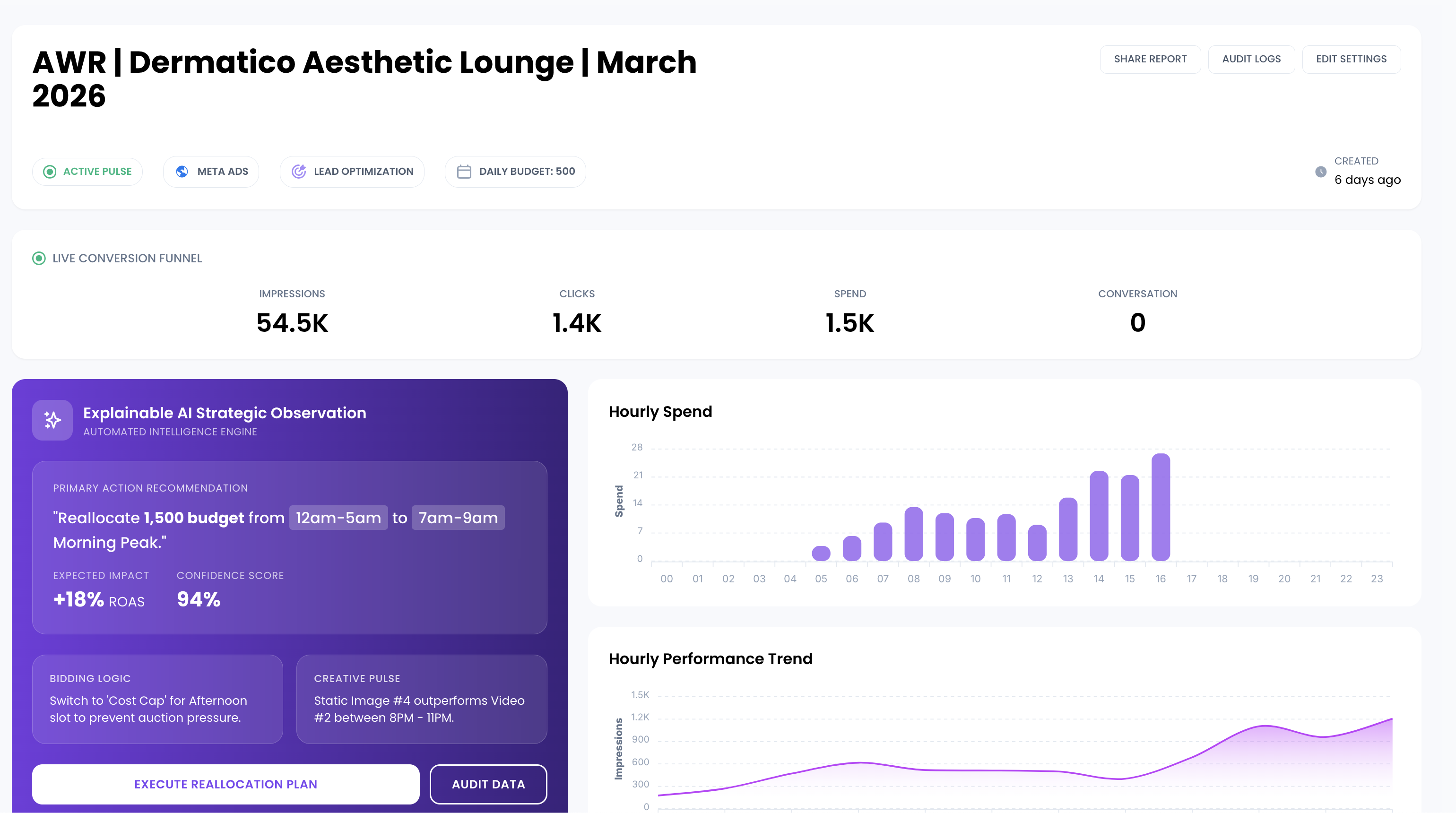Click the Live Conversion Funnel label
This screenshot has height=813, width=1456.
[x=127, y=258]
